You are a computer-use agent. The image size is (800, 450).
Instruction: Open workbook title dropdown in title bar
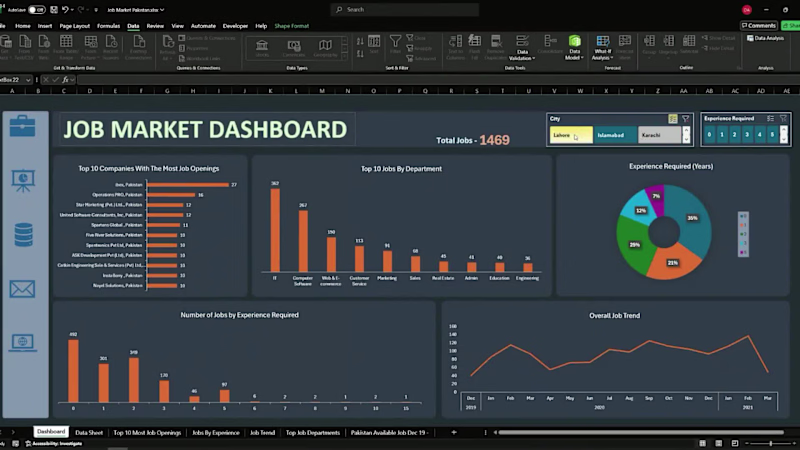tap(162, 10)
